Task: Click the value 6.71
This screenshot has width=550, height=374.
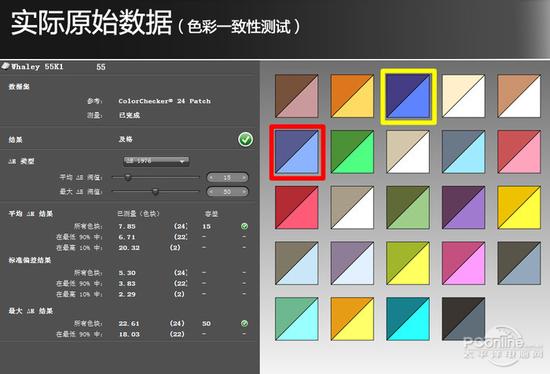Action: (127, 237)
